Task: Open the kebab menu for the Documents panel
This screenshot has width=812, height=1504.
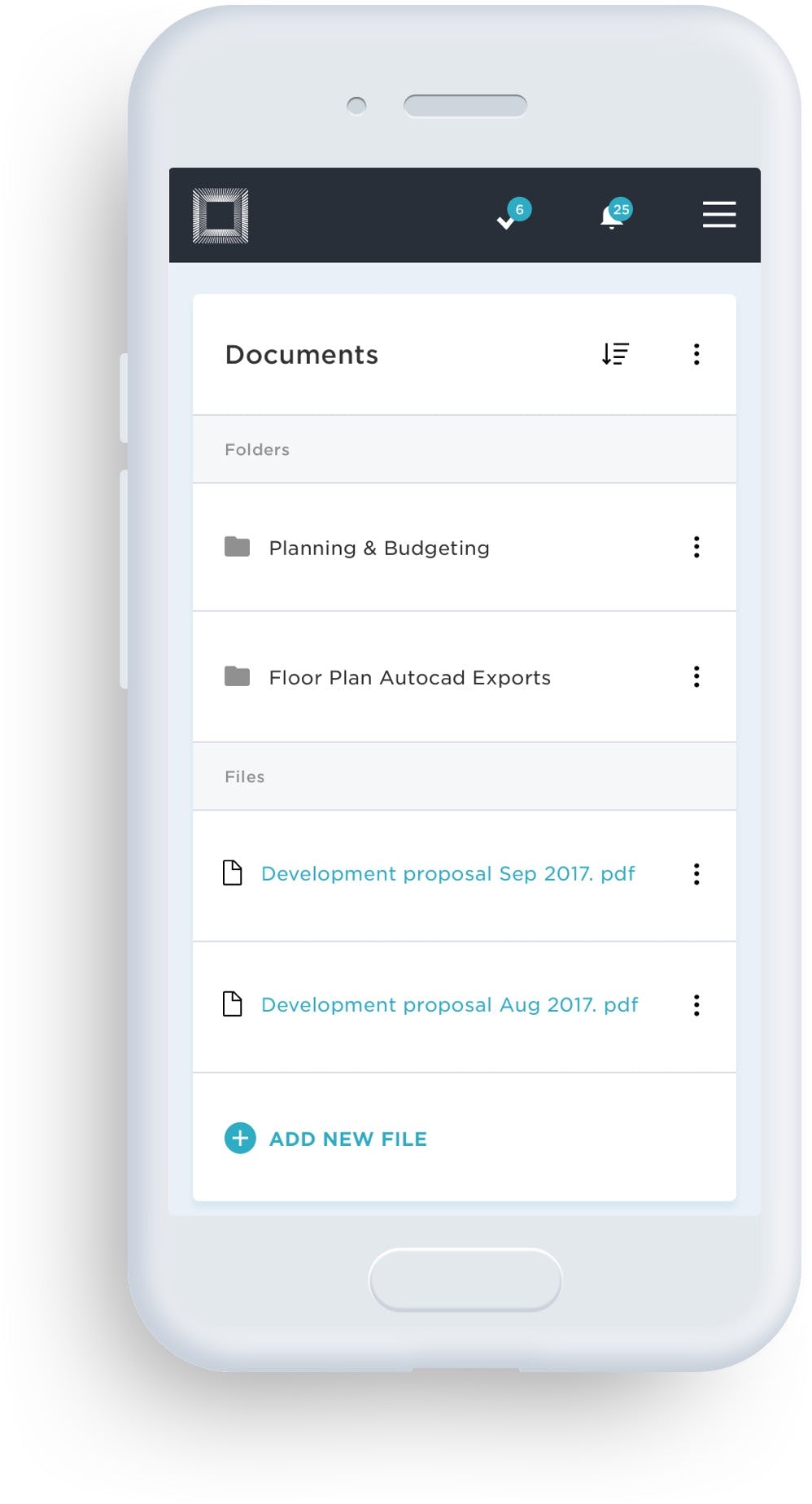Action: coord(696,353)
